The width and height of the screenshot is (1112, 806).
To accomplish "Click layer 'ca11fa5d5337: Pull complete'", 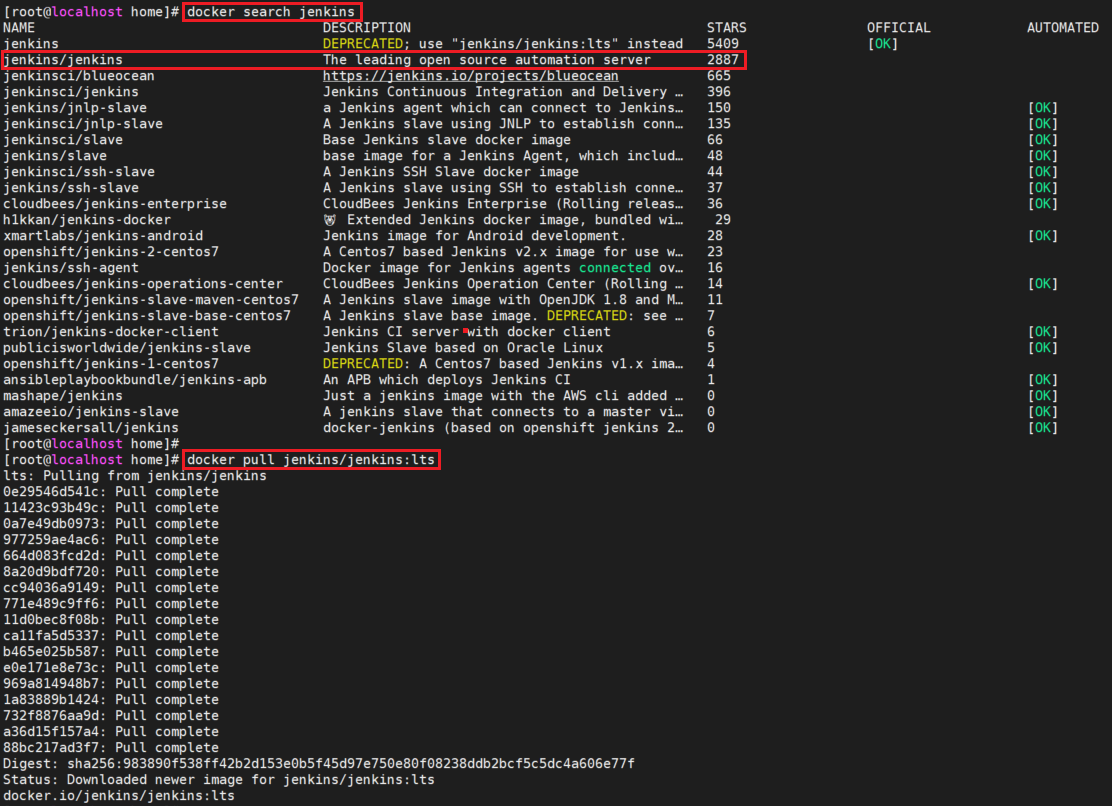I will pos(111,636).
